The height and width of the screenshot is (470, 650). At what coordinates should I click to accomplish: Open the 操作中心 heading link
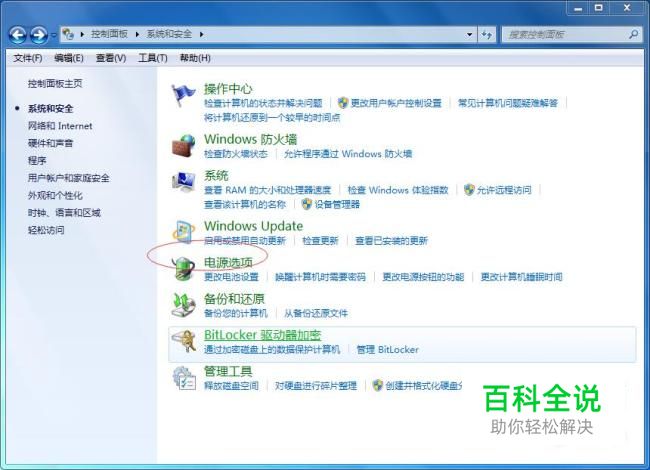(x=228, y=89)
